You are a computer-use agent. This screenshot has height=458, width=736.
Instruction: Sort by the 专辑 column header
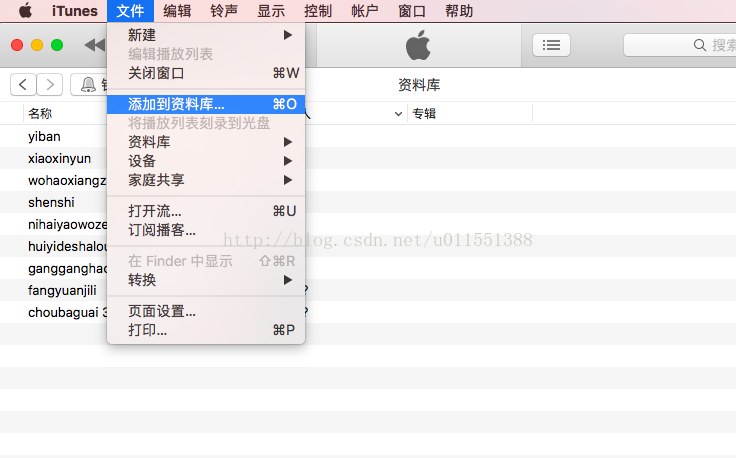(x=424, y=113)
